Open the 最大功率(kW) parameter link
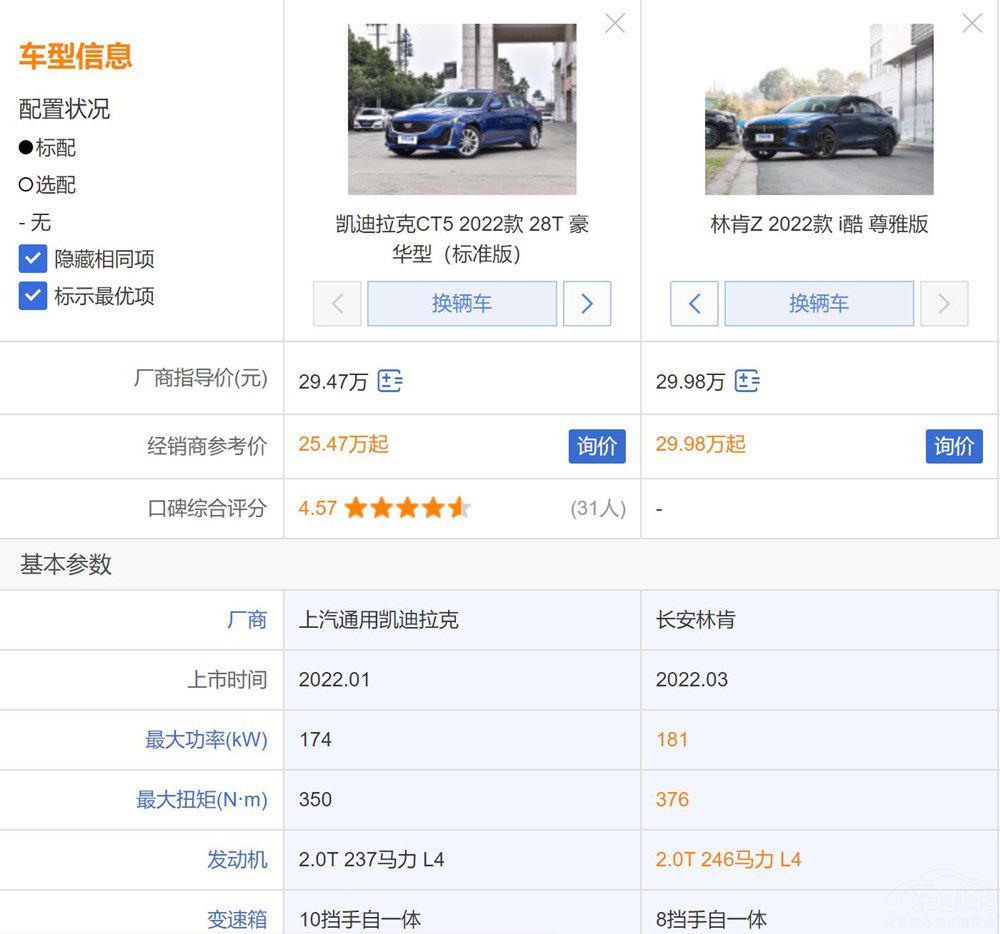 (207, 740)
